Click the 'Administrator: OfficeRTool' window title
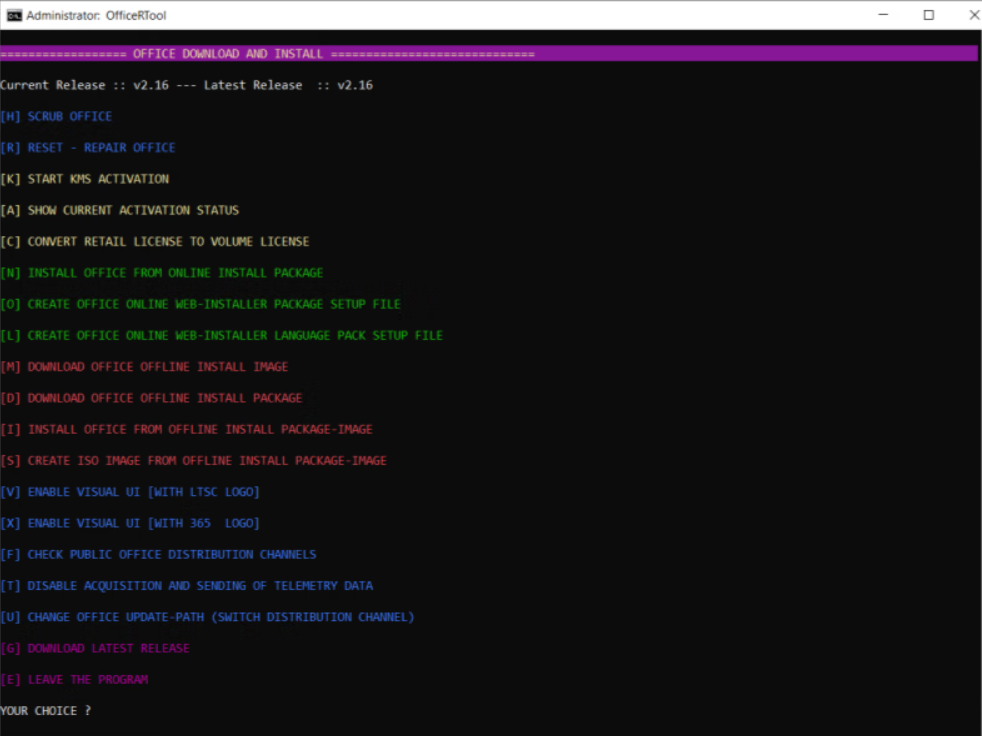Screen dimensions: 982x736 (96, 16)
